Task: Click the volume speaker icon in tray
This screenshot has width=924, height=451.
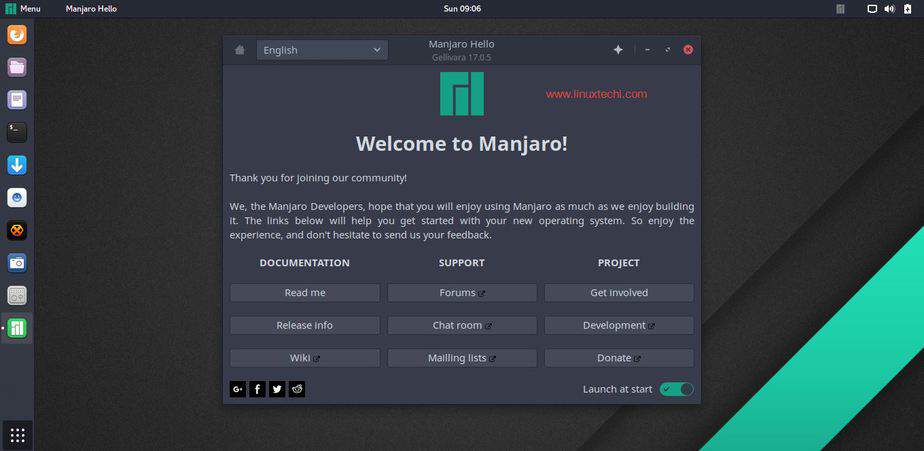Action: pos(890,9)
